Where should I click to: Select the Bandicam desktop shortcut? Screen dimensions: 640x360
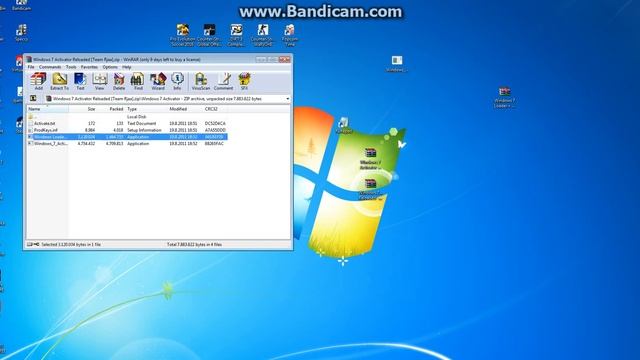pos(21,5)
